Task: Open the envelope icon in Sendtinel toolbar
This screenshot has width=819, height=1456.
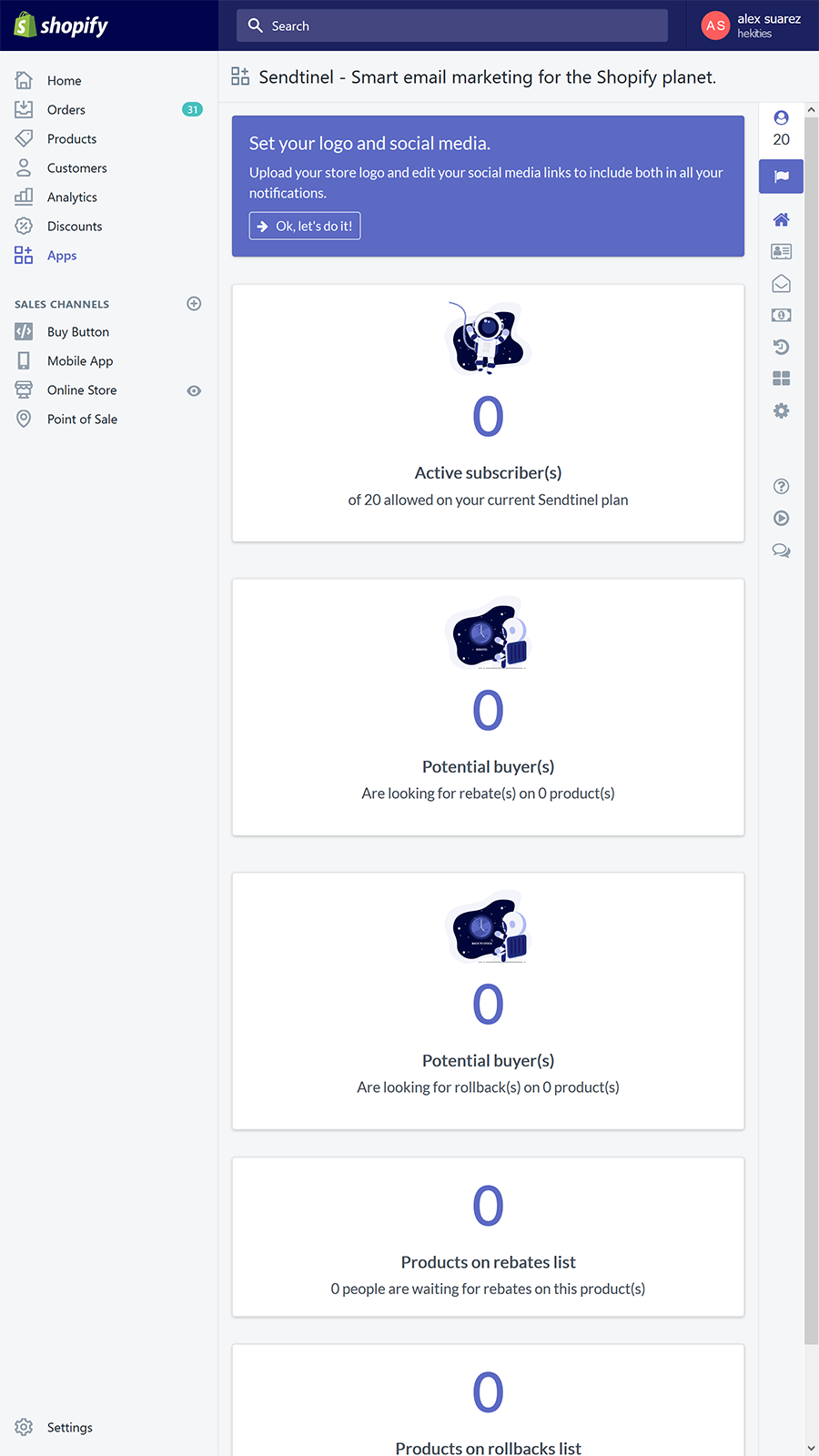Action: pyautogui.click(x=781, y=284)
